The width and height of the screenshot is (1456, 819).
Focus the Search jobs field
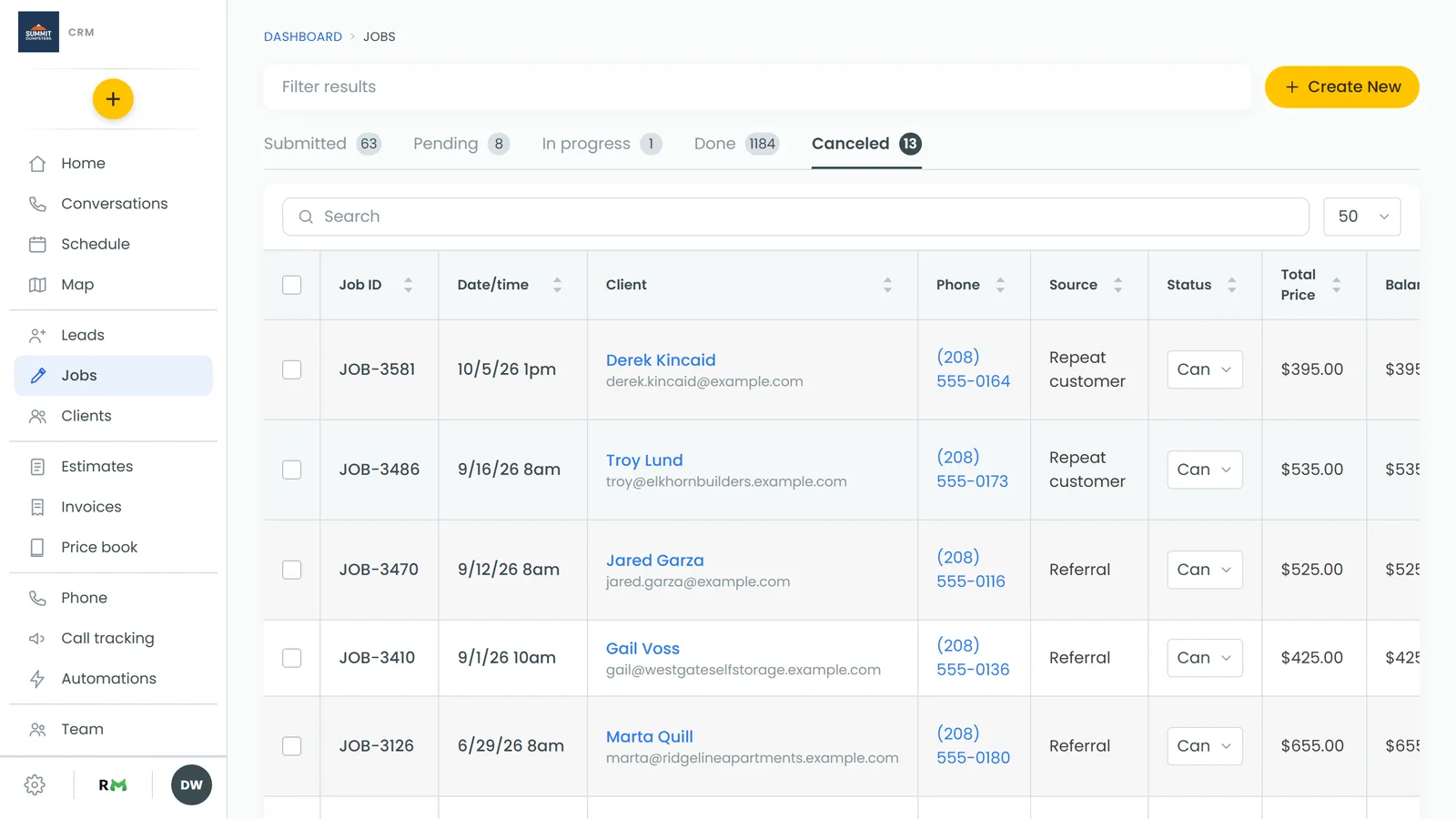coord(795,217)
